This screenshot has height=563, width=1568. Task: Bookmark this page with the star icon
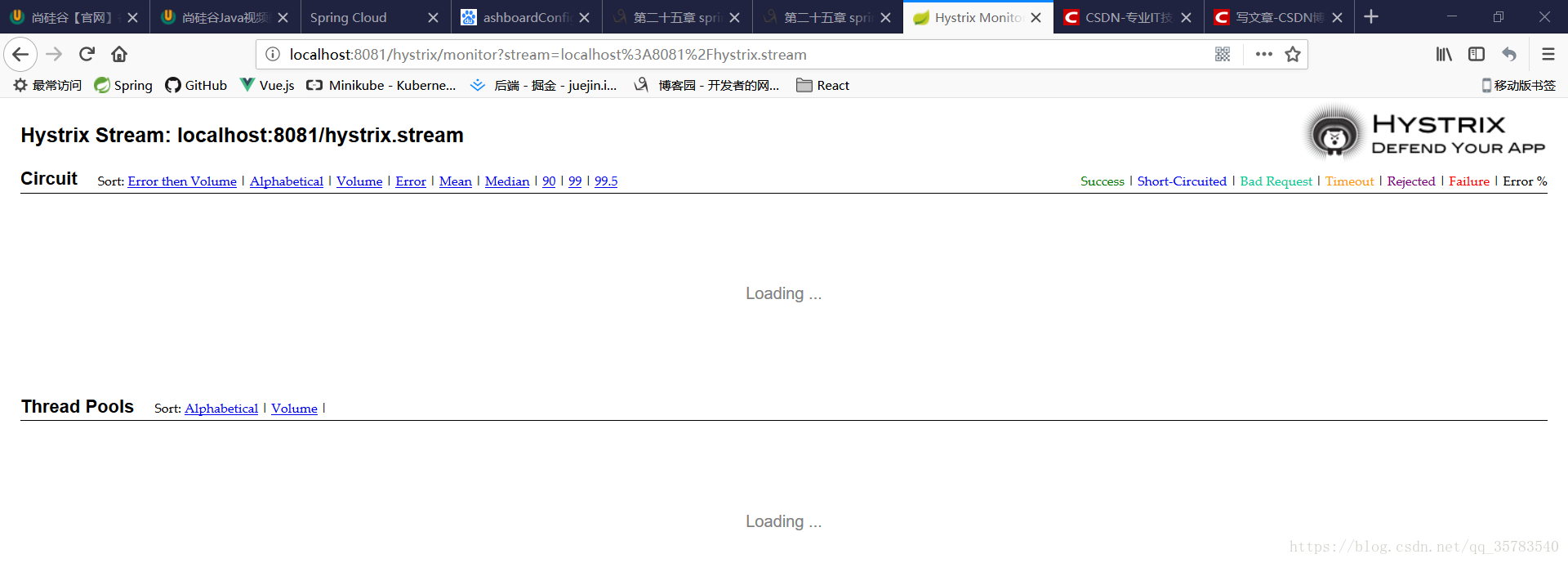[1293, 55]
